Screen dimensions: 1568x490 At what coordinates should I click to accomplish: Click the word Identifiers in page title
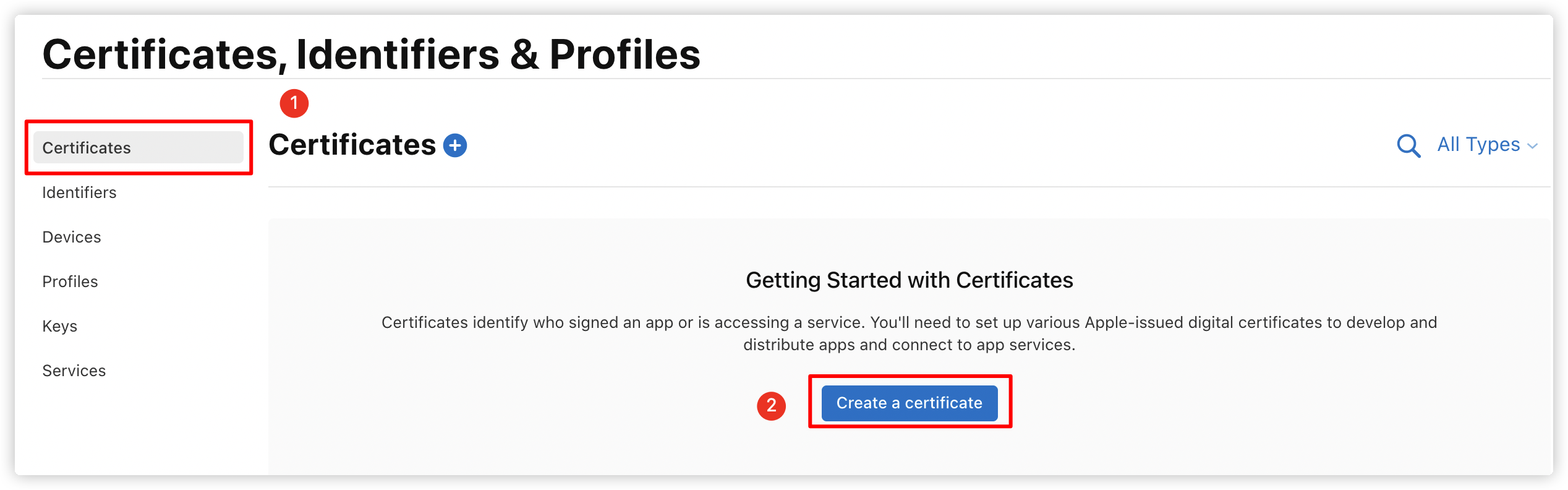click(398, 54)
